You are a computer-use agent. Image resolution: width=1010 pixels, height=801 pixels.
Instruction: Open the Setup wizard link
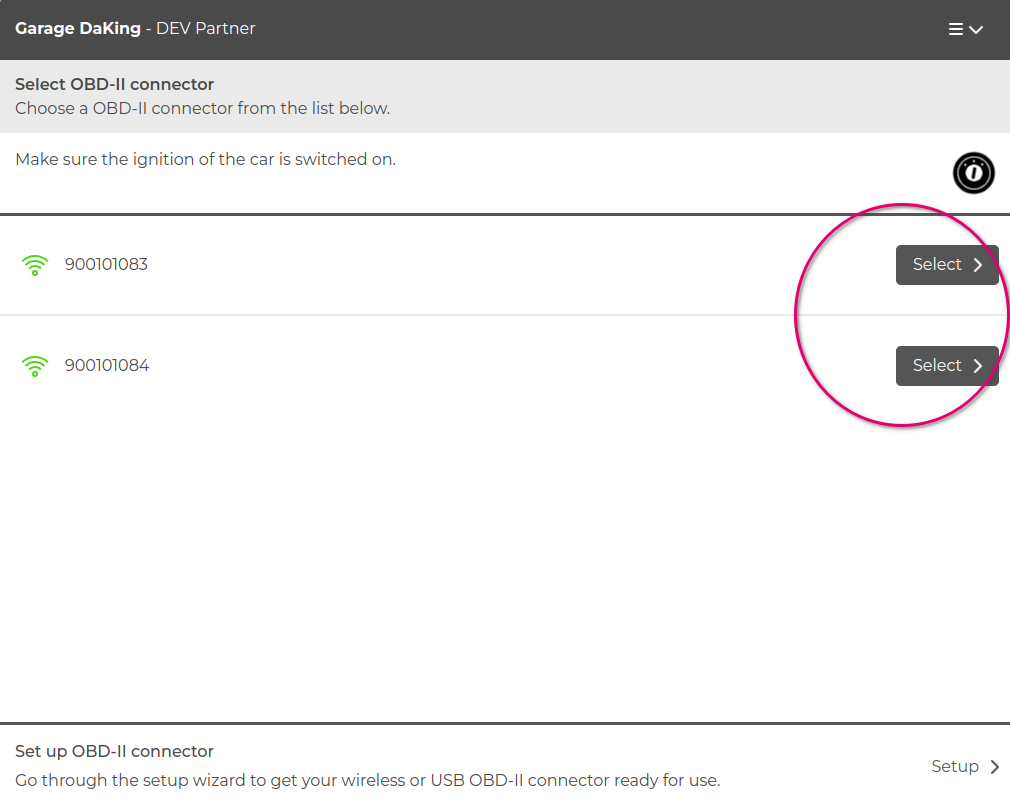(965, 766)
